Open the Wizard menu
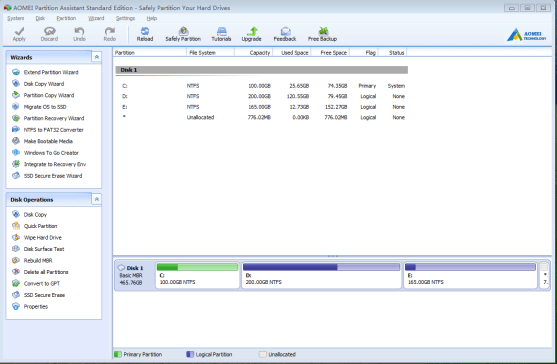The height and width of the screenshot is (364, 557). (96, 18)
